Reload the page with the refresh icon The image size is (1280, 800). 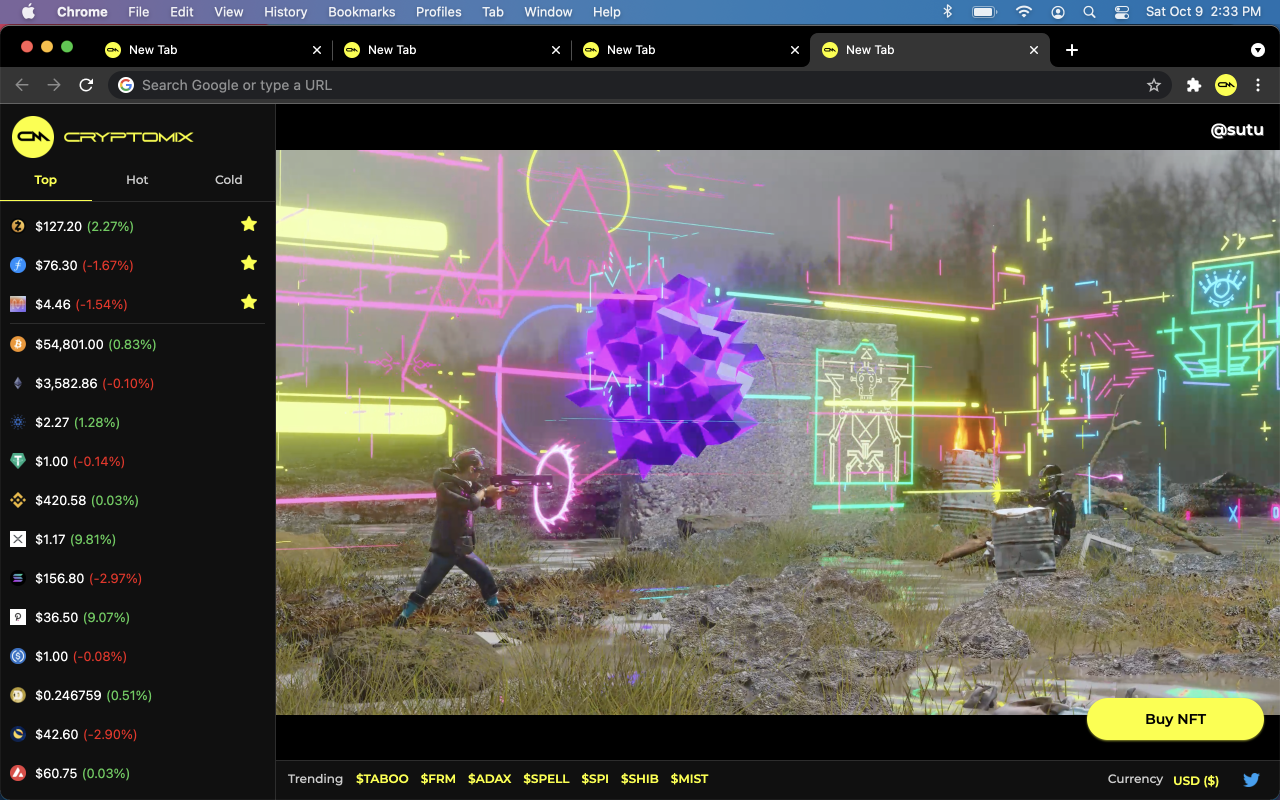tap(86, 85)
